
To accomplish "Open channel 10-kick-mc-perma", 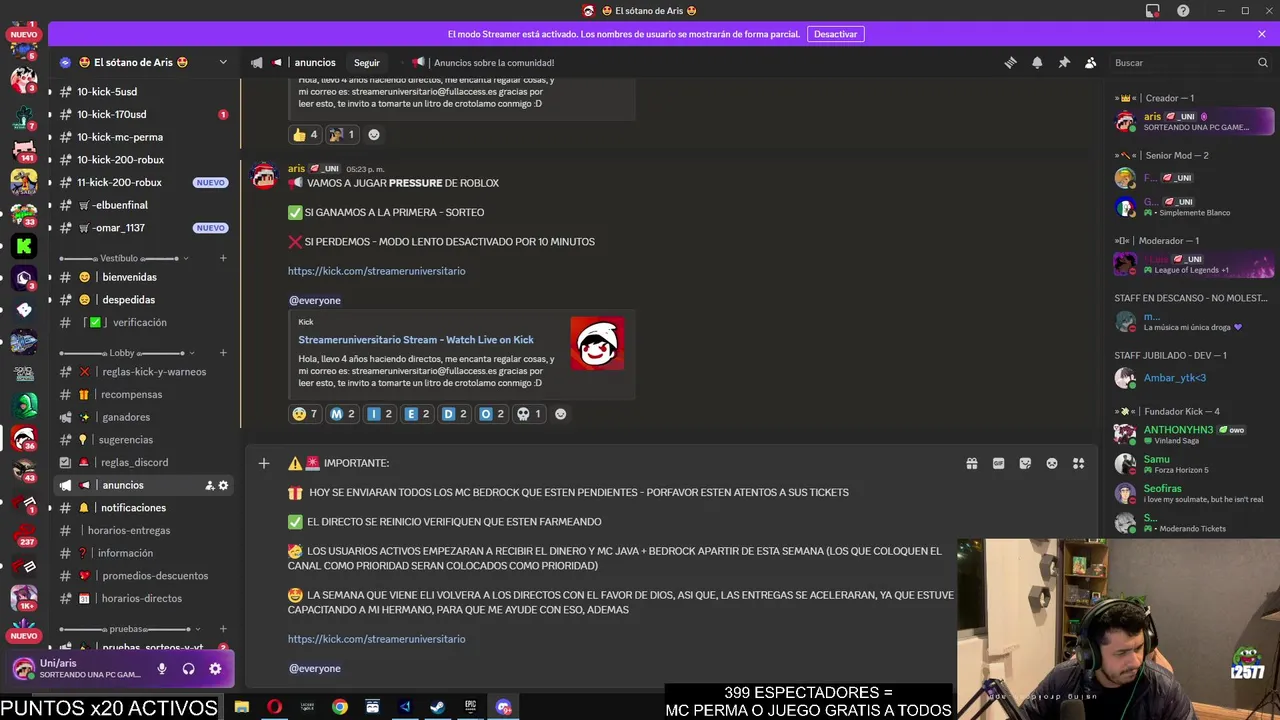I will coord(143,137).
